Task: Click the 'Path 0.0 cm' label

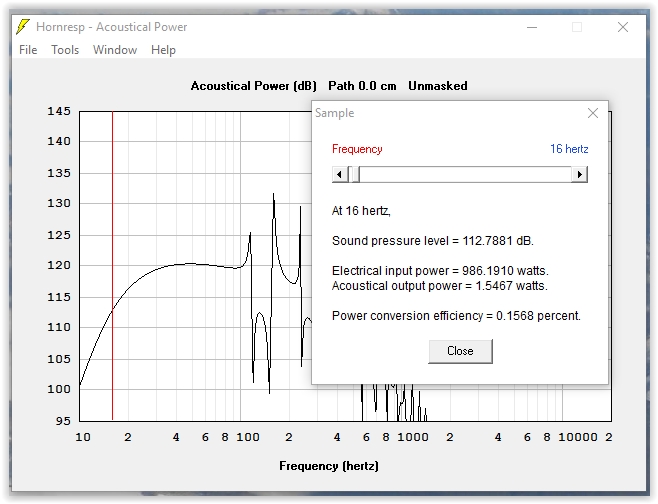Action: pos(362,86)
